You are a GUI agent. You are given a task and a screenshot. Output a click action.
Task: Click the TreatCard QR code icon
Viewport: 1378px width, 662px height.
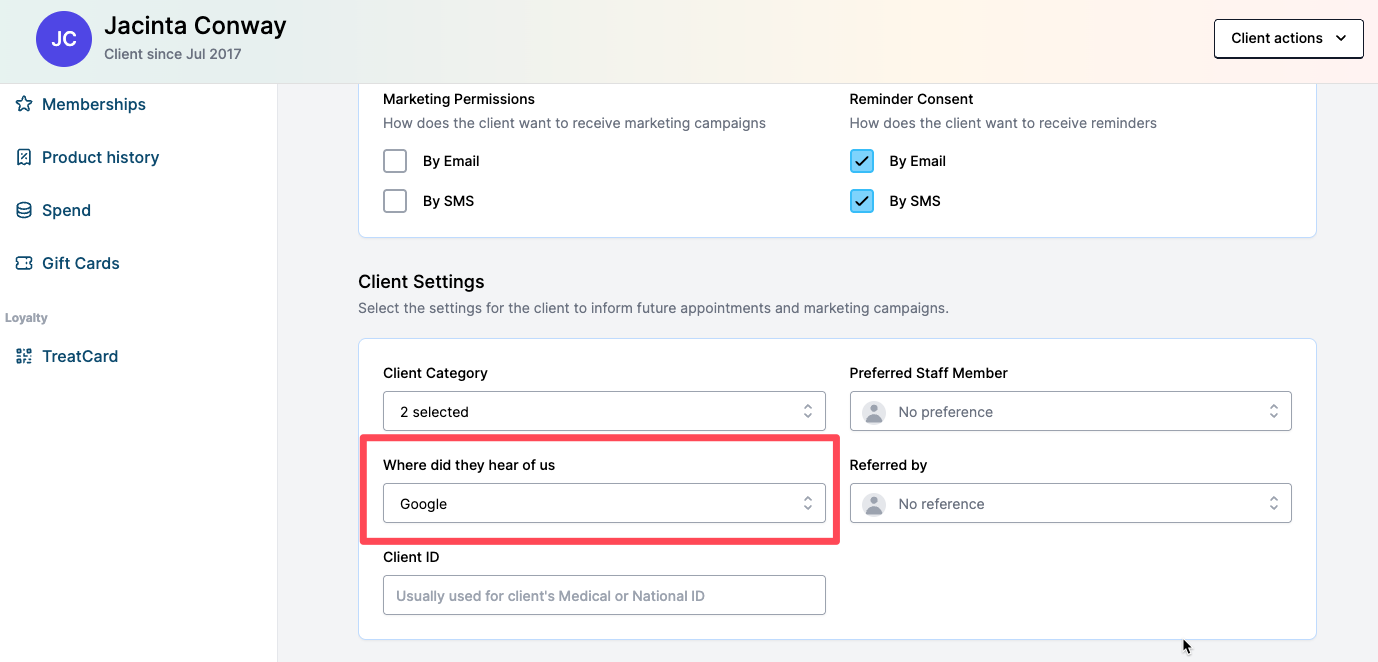pos(24,356)
